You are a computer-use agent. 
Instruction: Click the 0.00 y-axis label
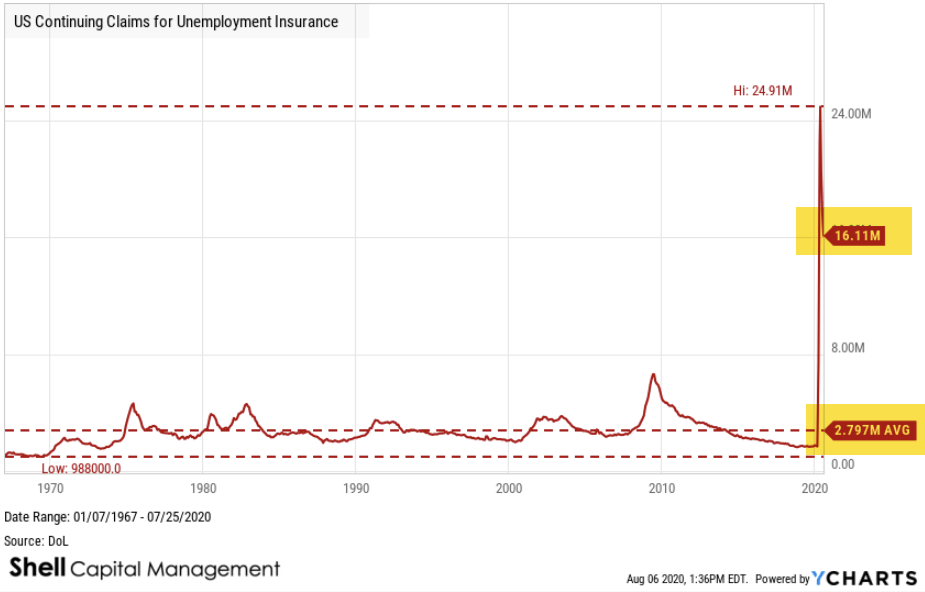(x=843, y=464)
